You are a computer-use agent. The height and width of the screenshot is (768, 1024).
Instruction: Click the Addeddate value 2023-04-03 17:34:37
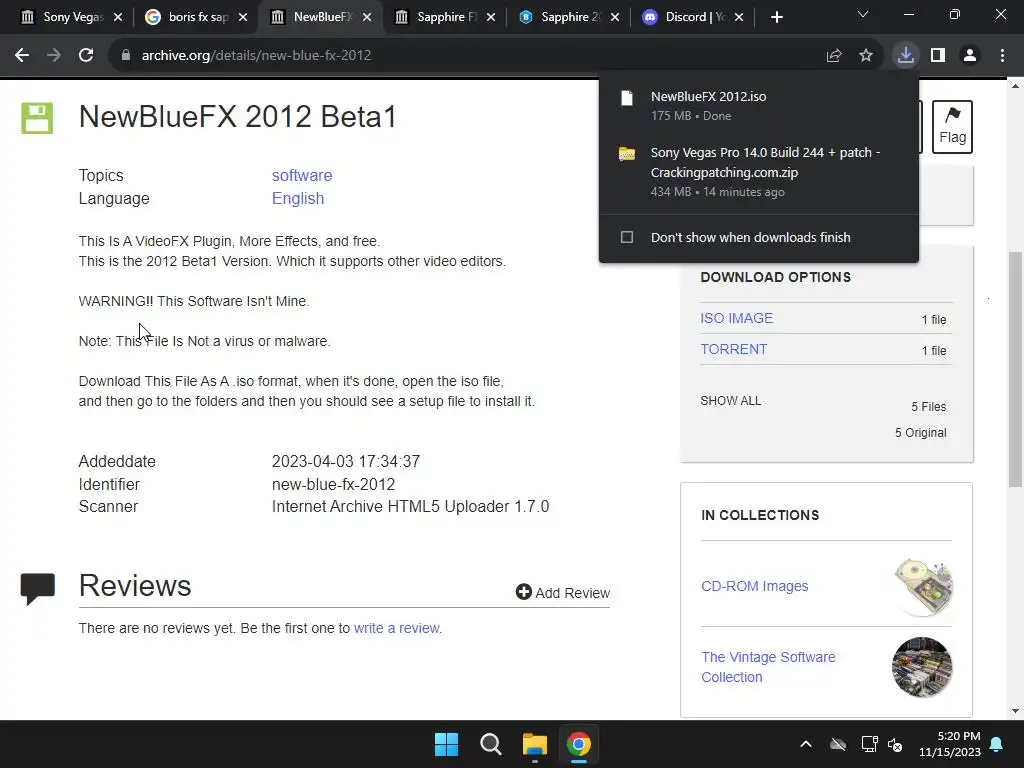click(345, 462)
